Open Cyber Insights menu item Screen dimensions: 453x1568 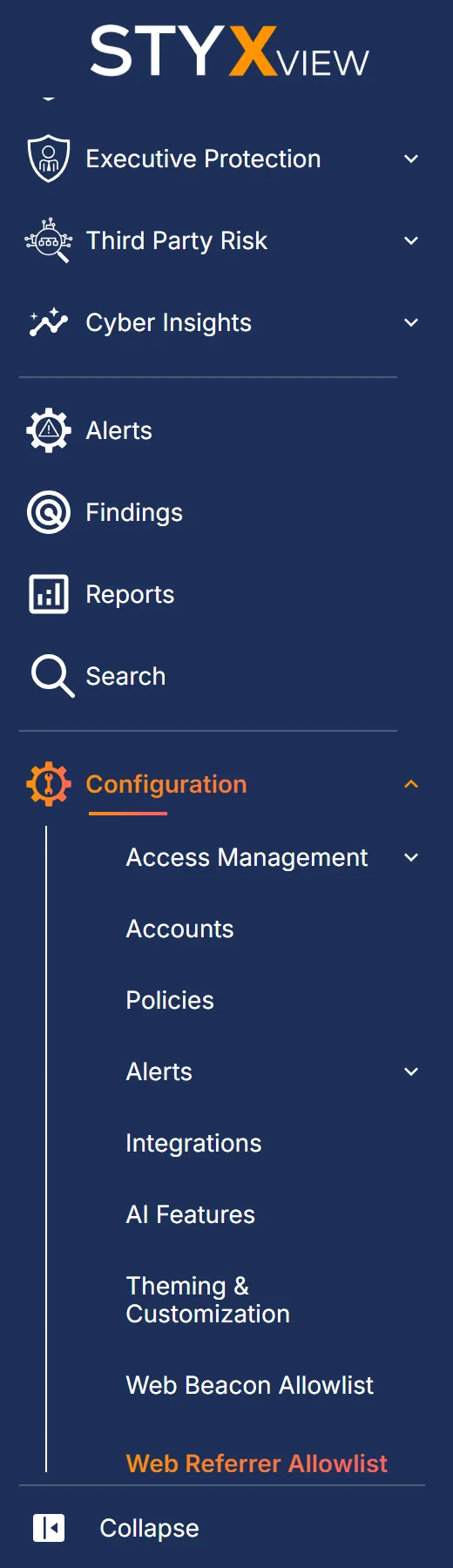pos(168,322)
